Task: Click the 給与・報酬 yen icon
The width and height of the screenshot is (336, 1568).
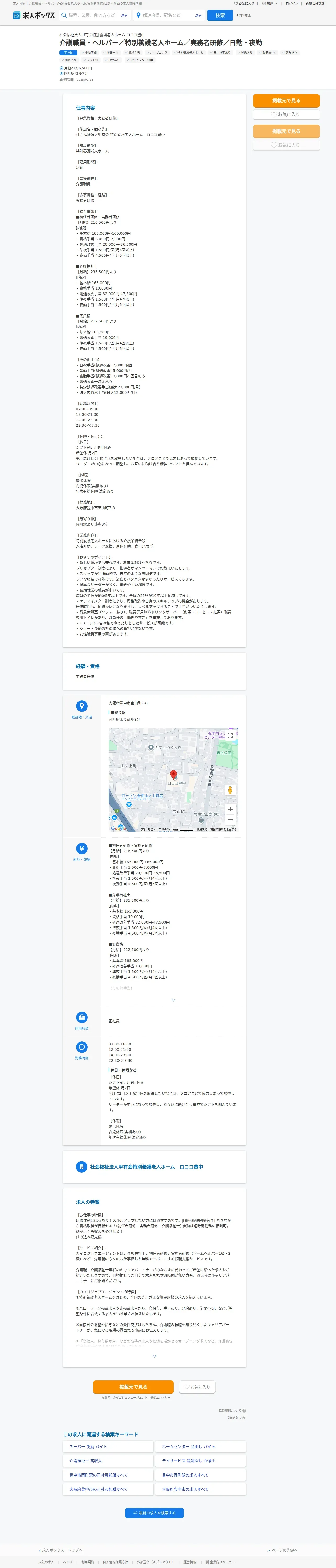Action: [x=82, y=849]
